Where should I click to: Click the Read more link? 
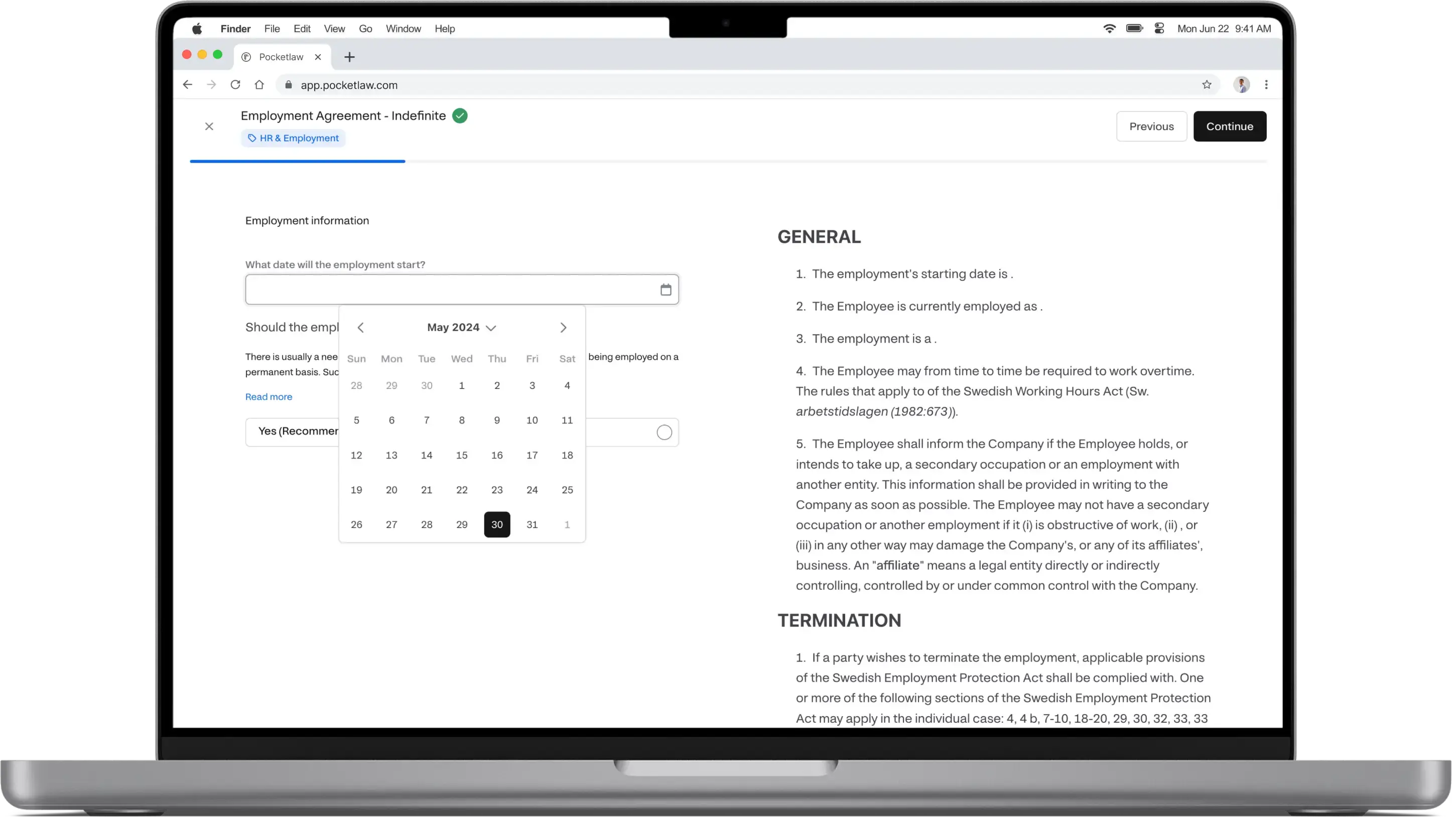[x=268, y=396]
